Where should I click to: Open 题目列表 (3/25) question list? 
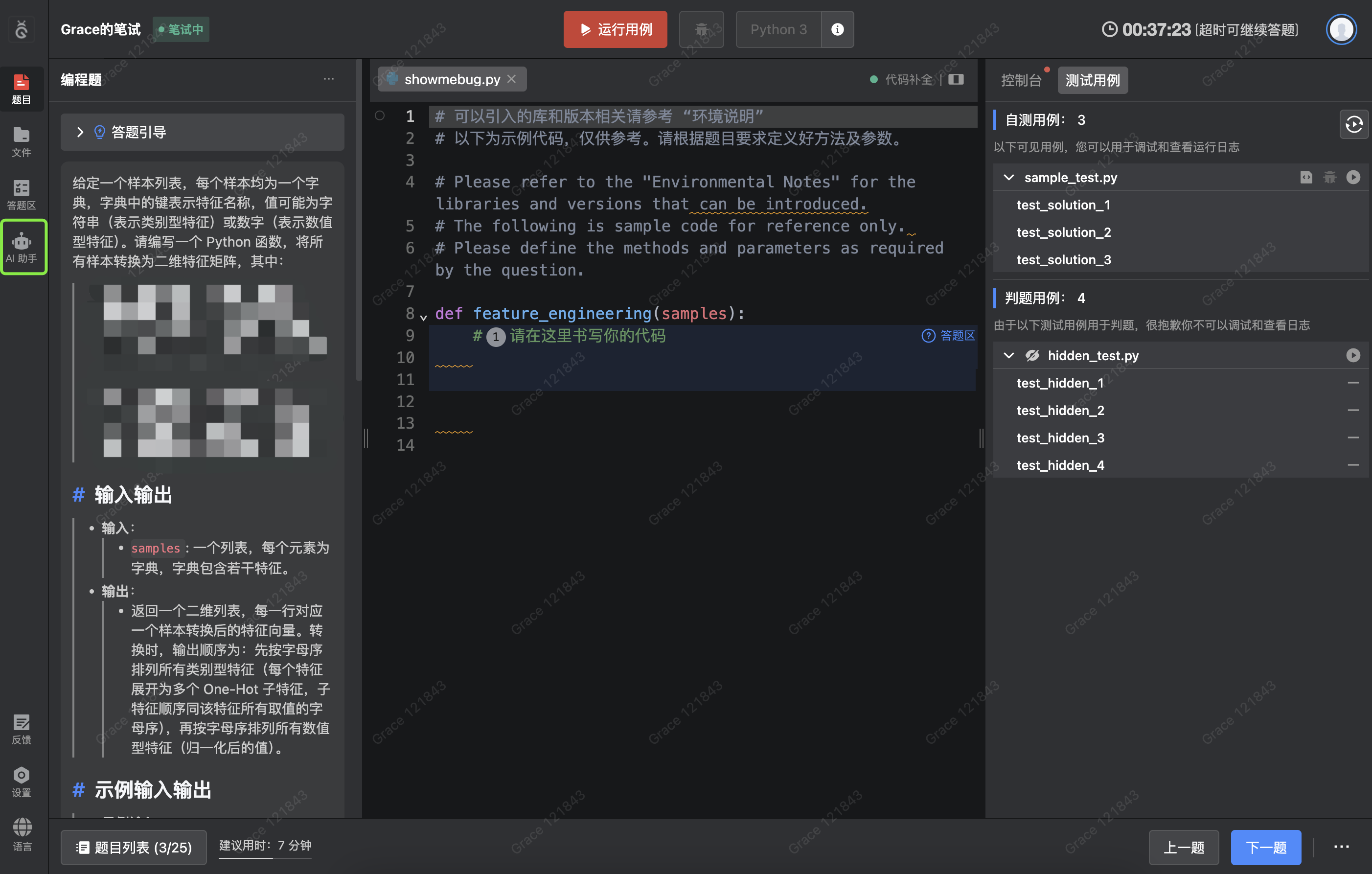pos(134,847)
